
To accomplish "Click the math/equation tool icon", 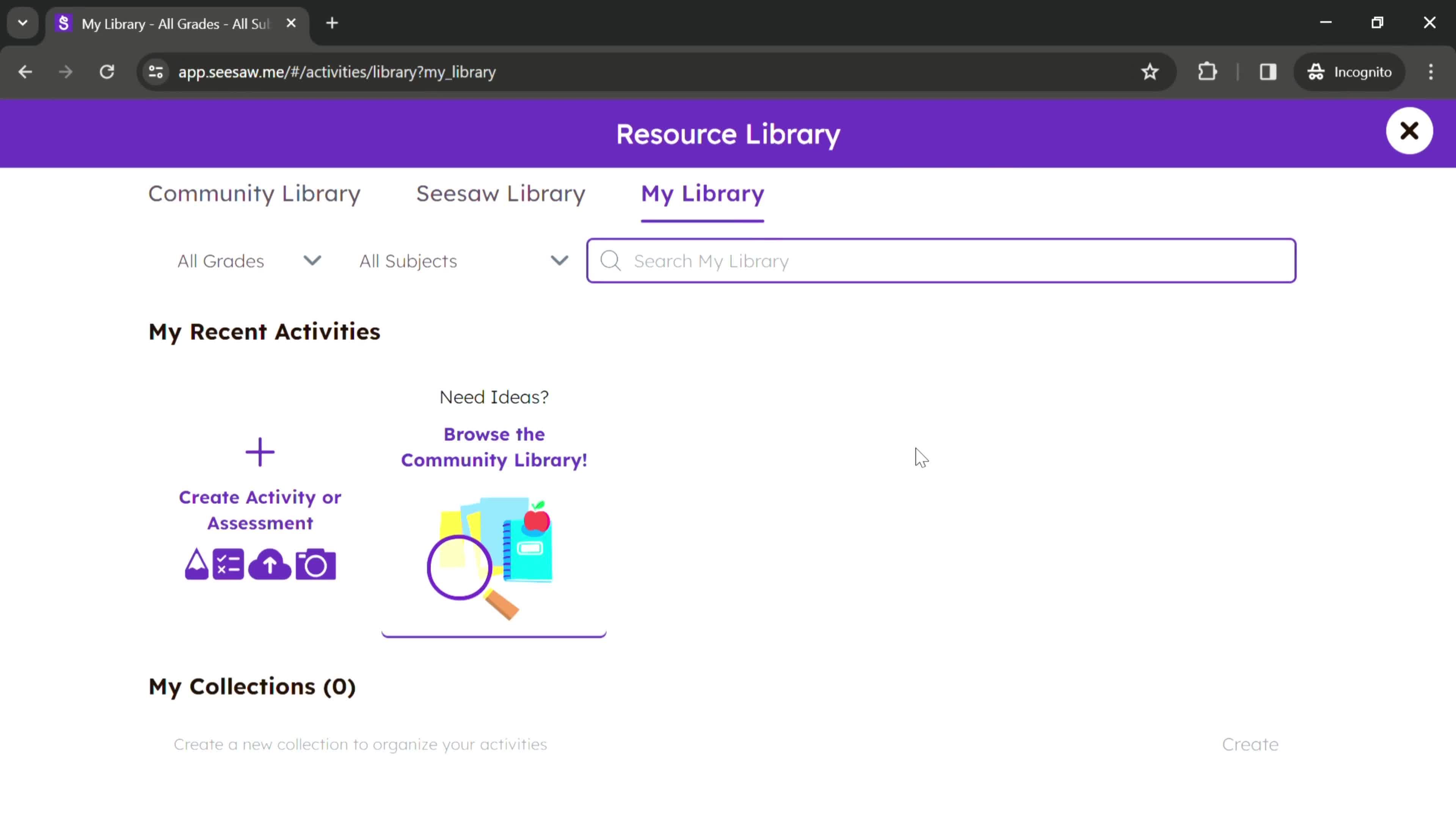I will [x=228, y=565].
